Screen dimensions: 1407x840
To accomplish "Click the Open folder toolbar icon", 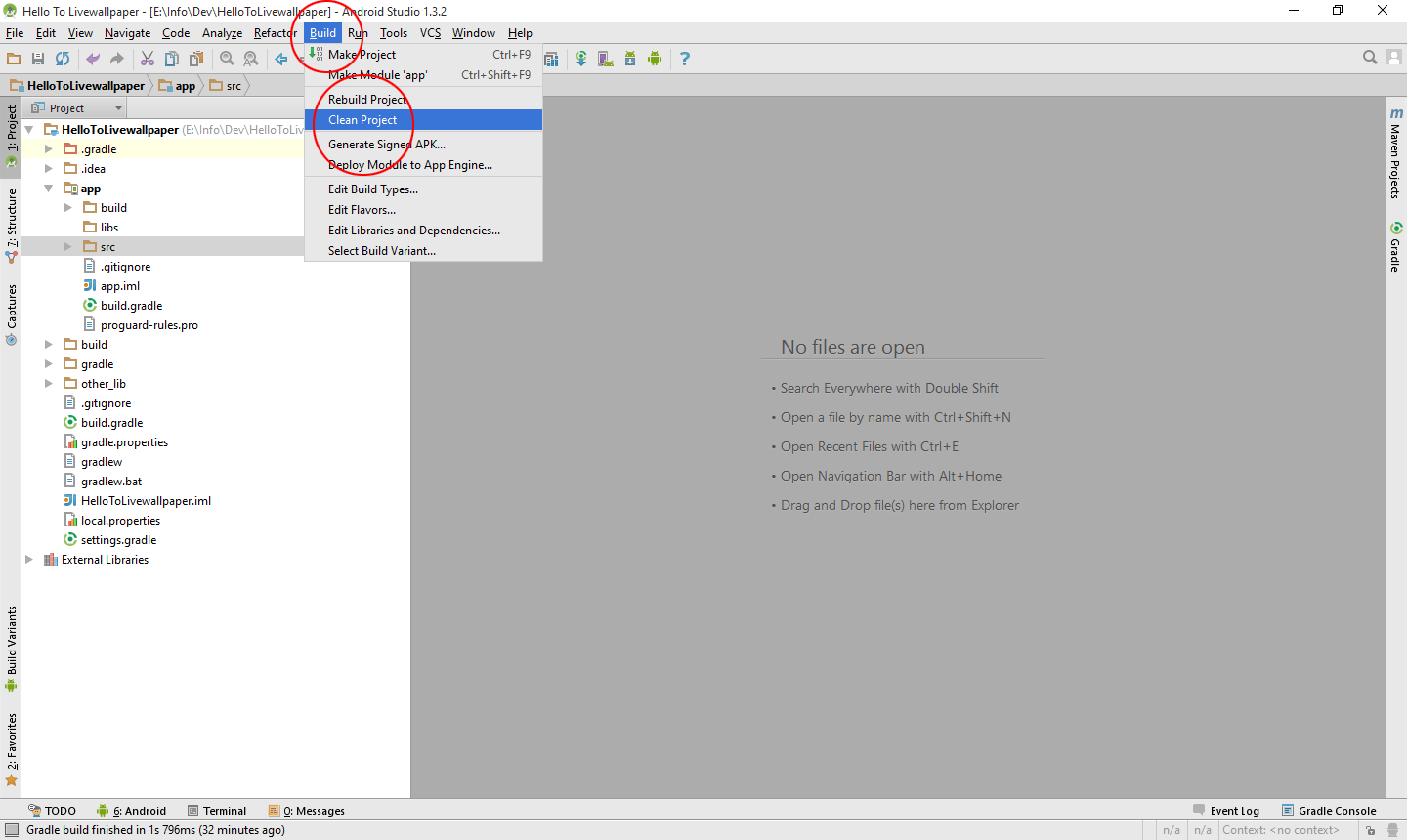I will tap(14, 59).
